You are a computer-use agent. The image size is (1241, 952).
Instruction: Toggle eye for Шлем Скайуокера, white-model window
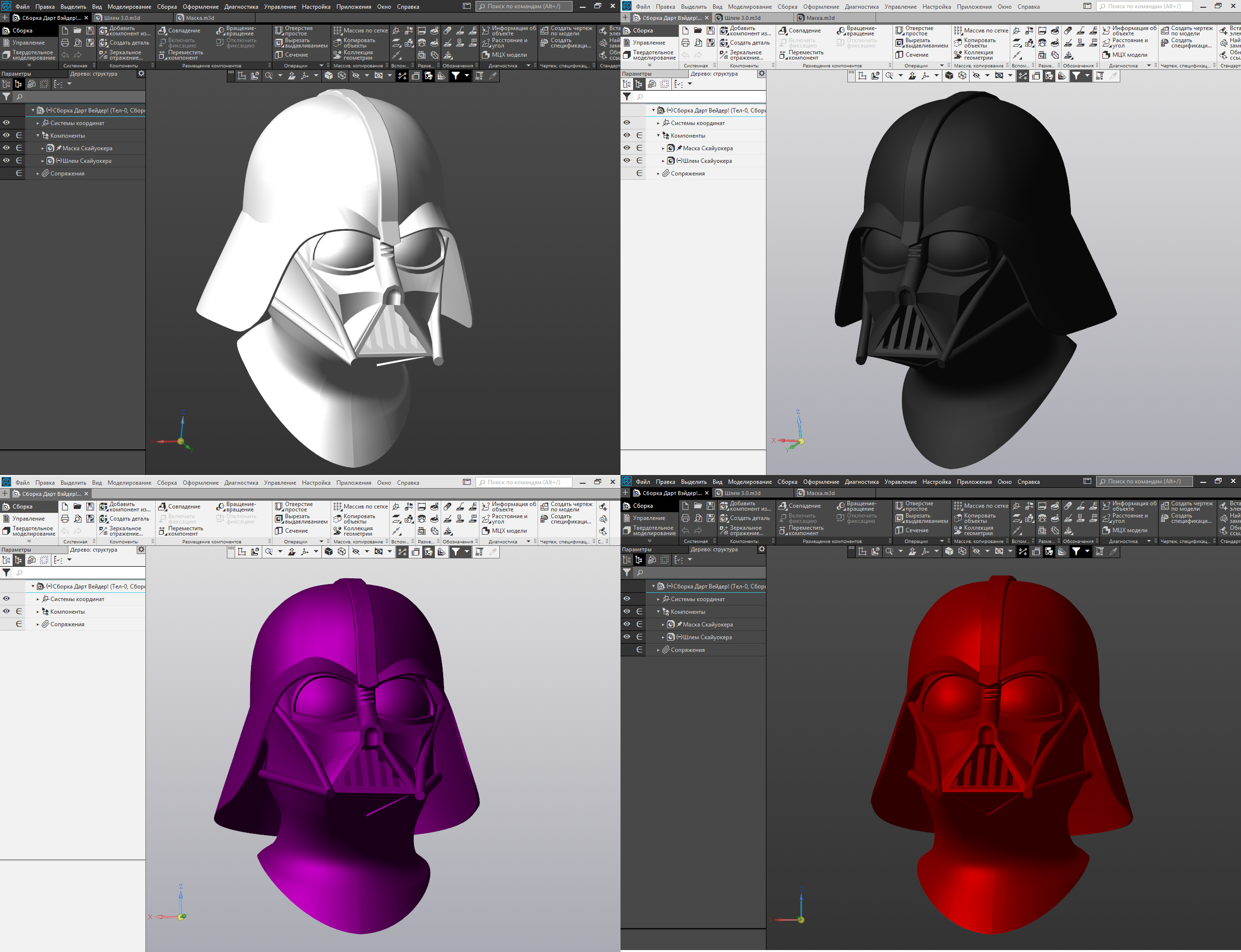6,160
